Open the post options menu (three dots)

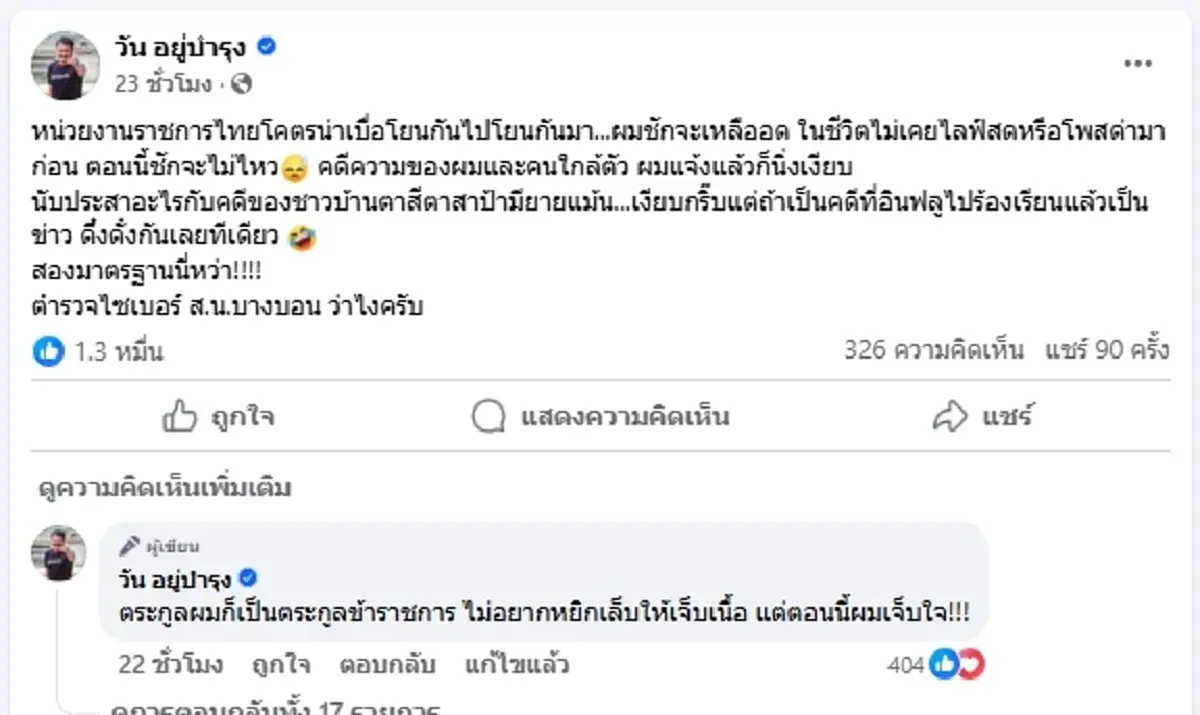(x=1137, y=62)
